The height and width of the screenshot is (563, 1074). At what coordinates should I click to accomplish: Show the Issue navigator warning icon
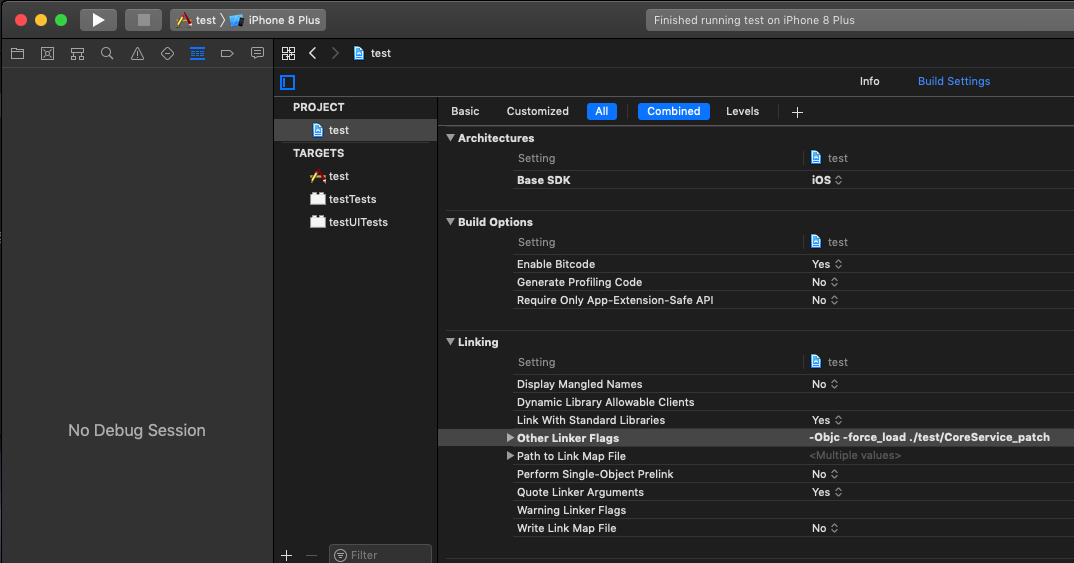coord(137,53)
